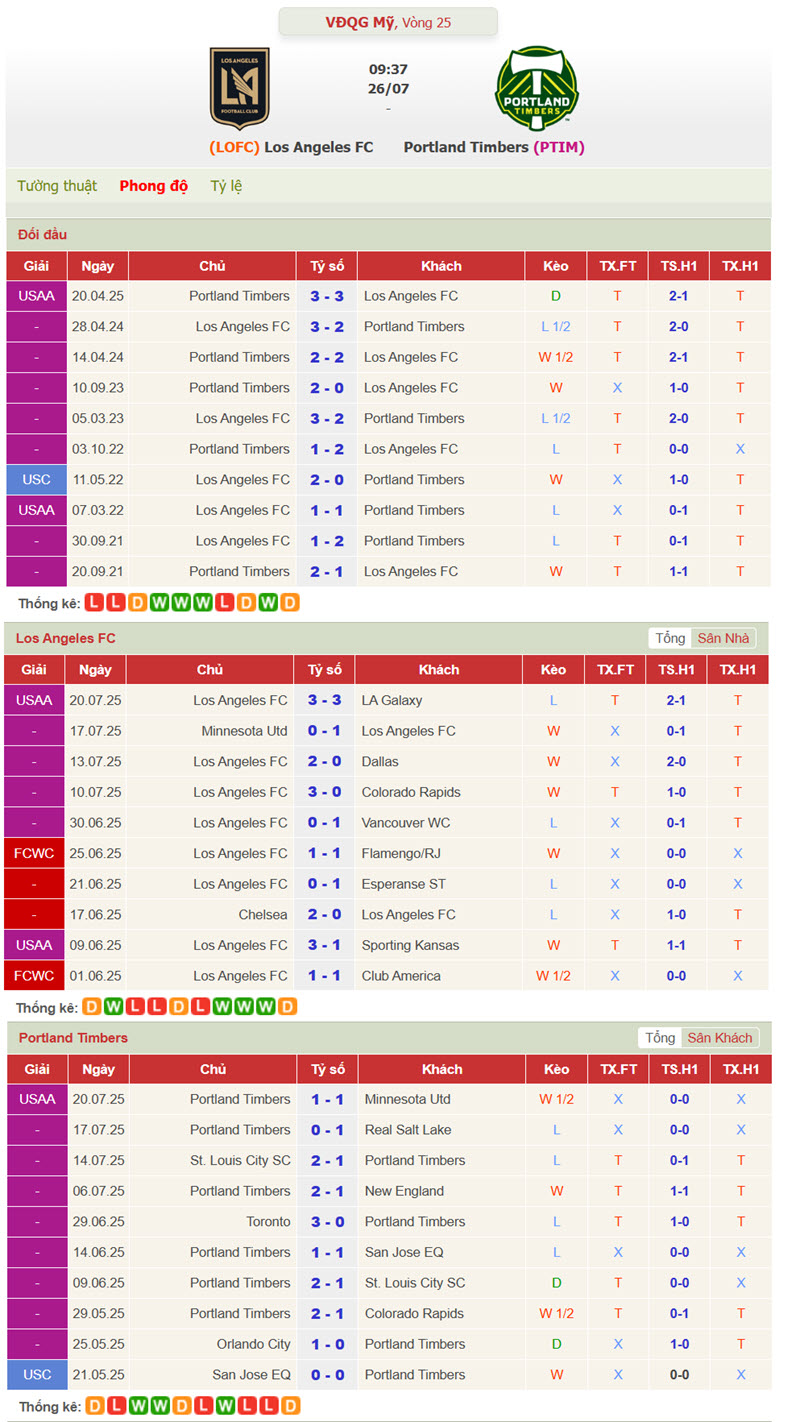Open the (LOFC) Los Angeles FC team link
Screen dimensions: 800x1422
(x=291, y=147)
